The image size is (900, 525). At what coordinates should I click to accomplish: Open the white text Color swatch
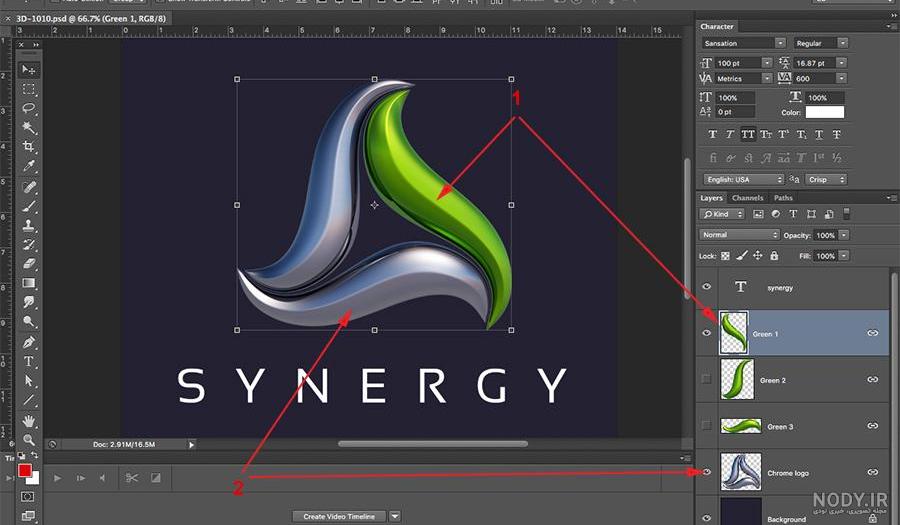pos(825,112)
